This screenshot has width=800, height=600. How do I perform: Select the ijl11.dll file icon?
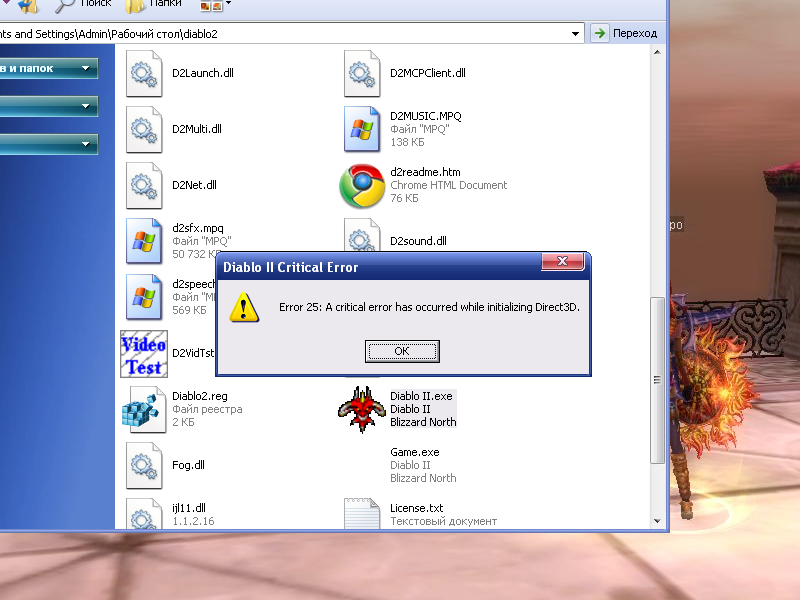pos(144,513)
